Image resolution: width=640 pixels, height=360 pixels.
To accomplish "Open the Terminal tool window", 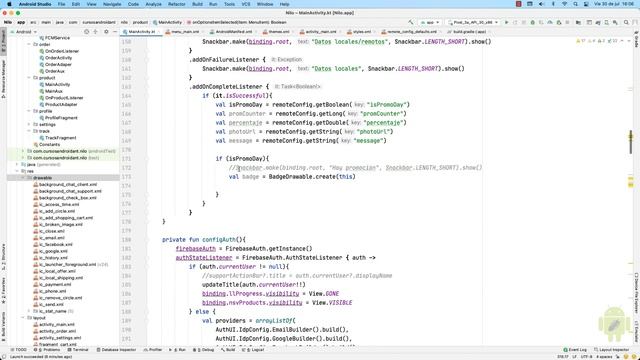I will point(78,350).
